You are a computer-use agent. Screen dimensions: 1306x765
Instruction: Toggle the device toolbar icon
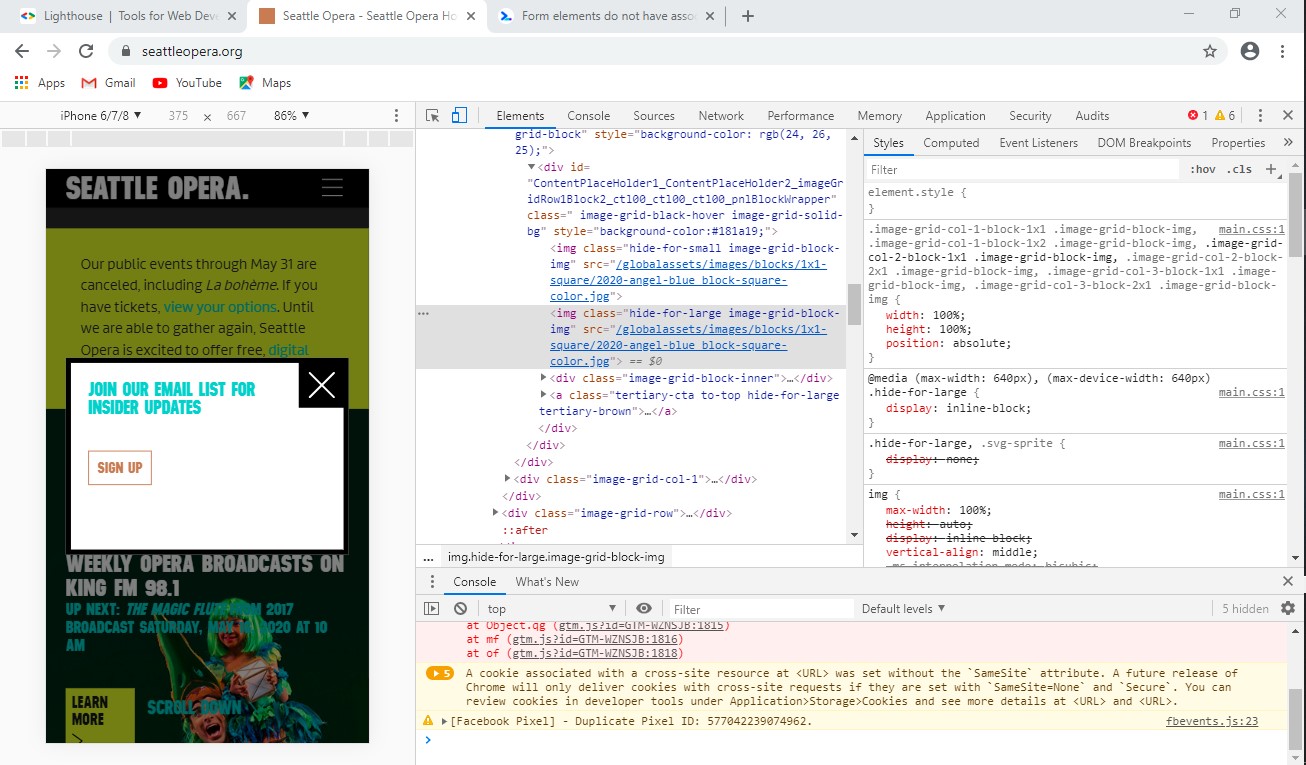(459, 115)
